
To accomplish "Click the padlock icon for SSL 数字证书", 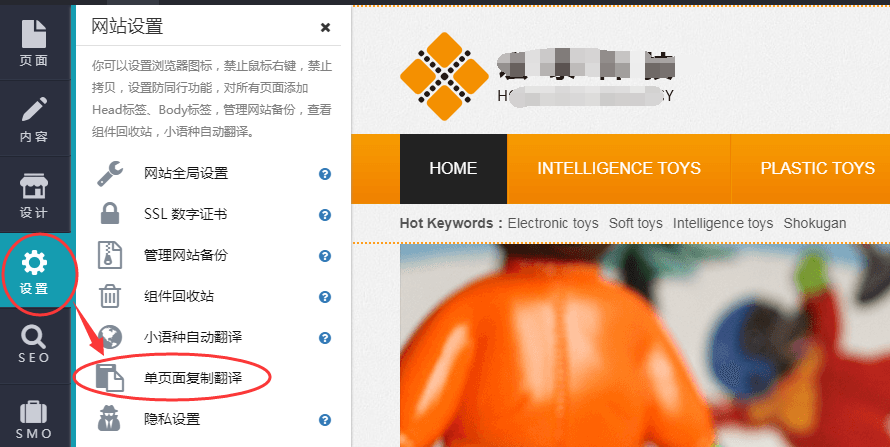I will [x=110, y=214].
